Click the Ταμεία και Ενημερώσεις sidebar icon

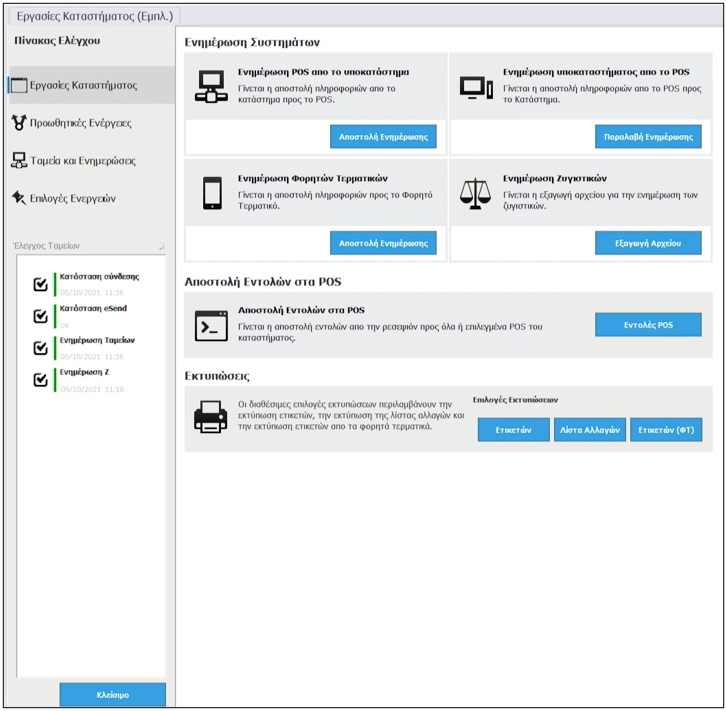[19, 160]
